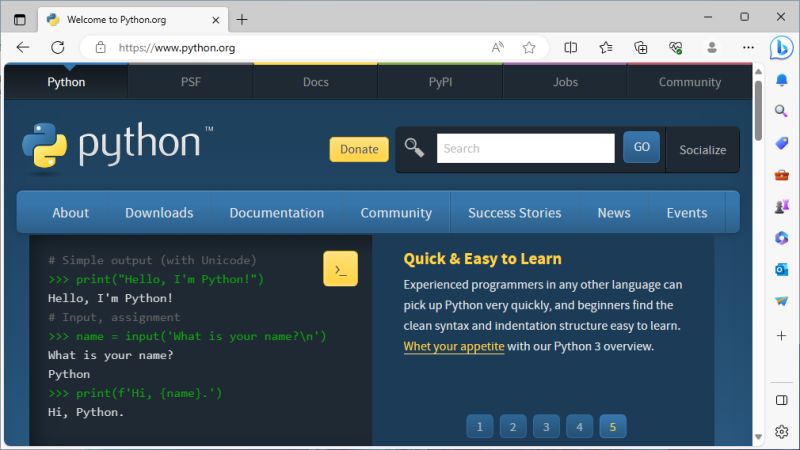Open the profile account icon
The width and height of the screenshot is (800, 450).
(712, 48)
